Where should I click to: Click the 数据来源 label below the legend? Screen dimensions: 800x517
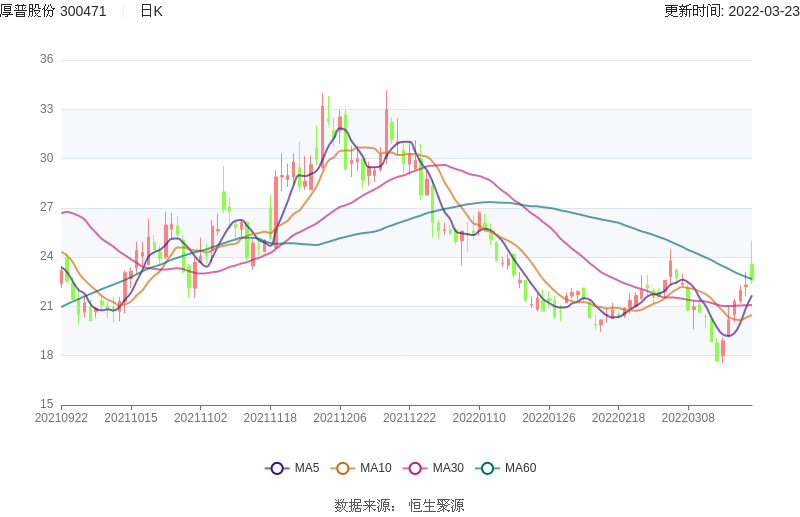coord(362,506)
